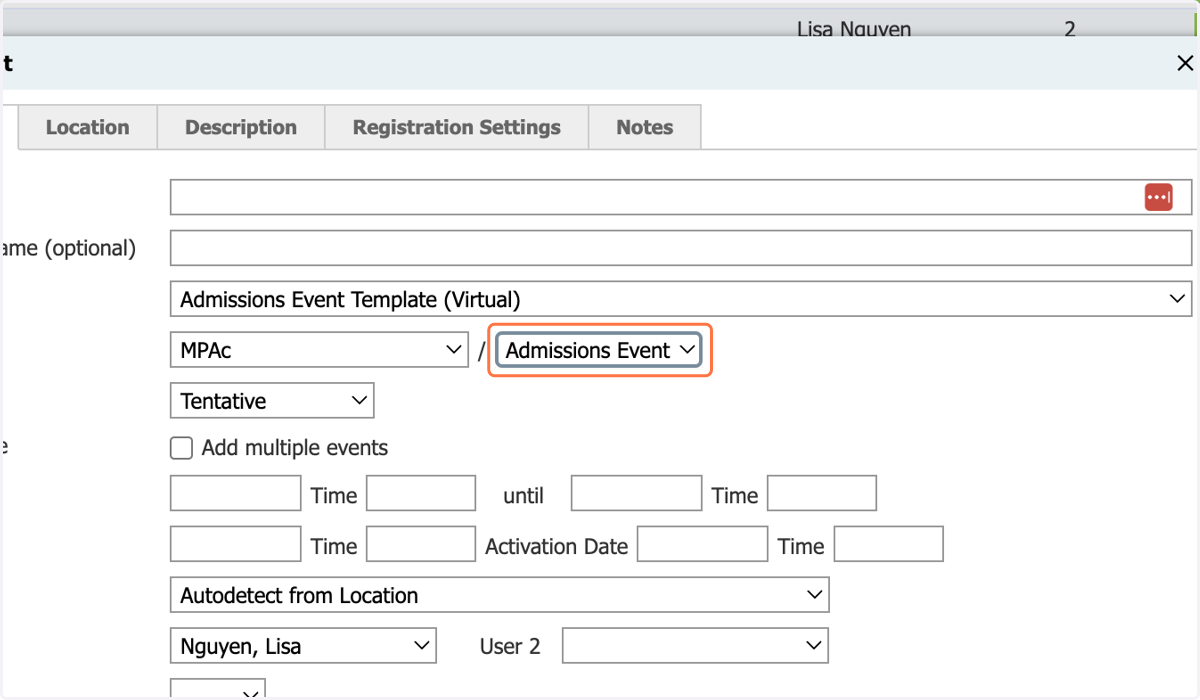Click the optional name input field
1200x700 pixels.
(681, 247)
